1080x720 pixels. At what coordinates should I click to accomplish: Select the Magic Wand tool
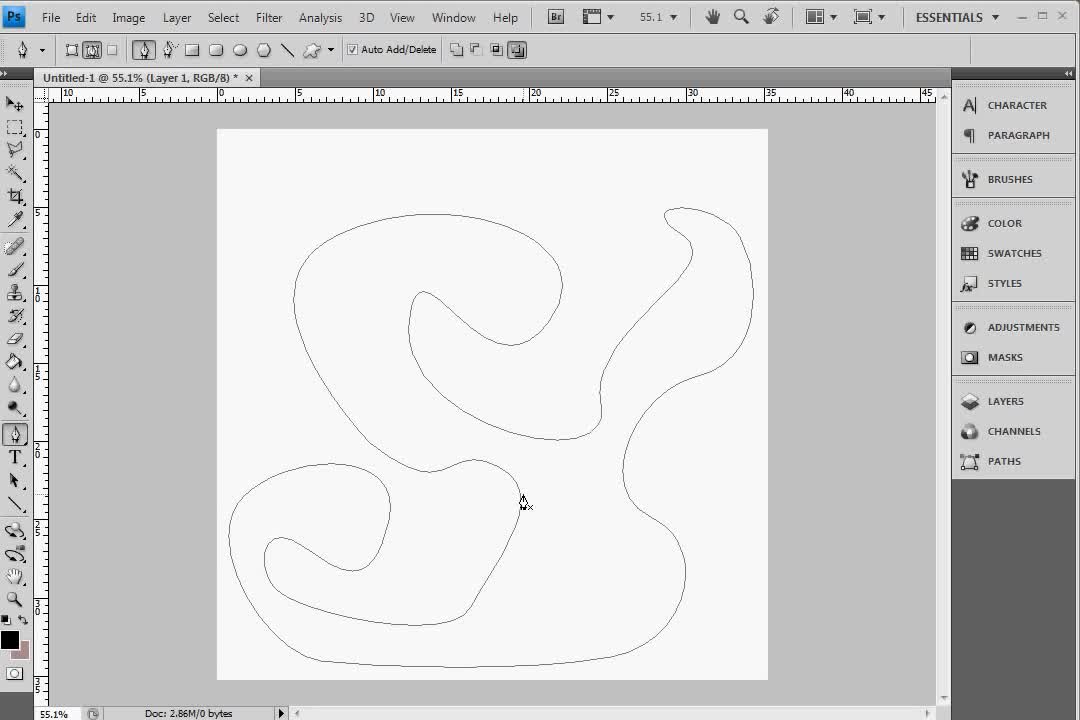[14, 172]
